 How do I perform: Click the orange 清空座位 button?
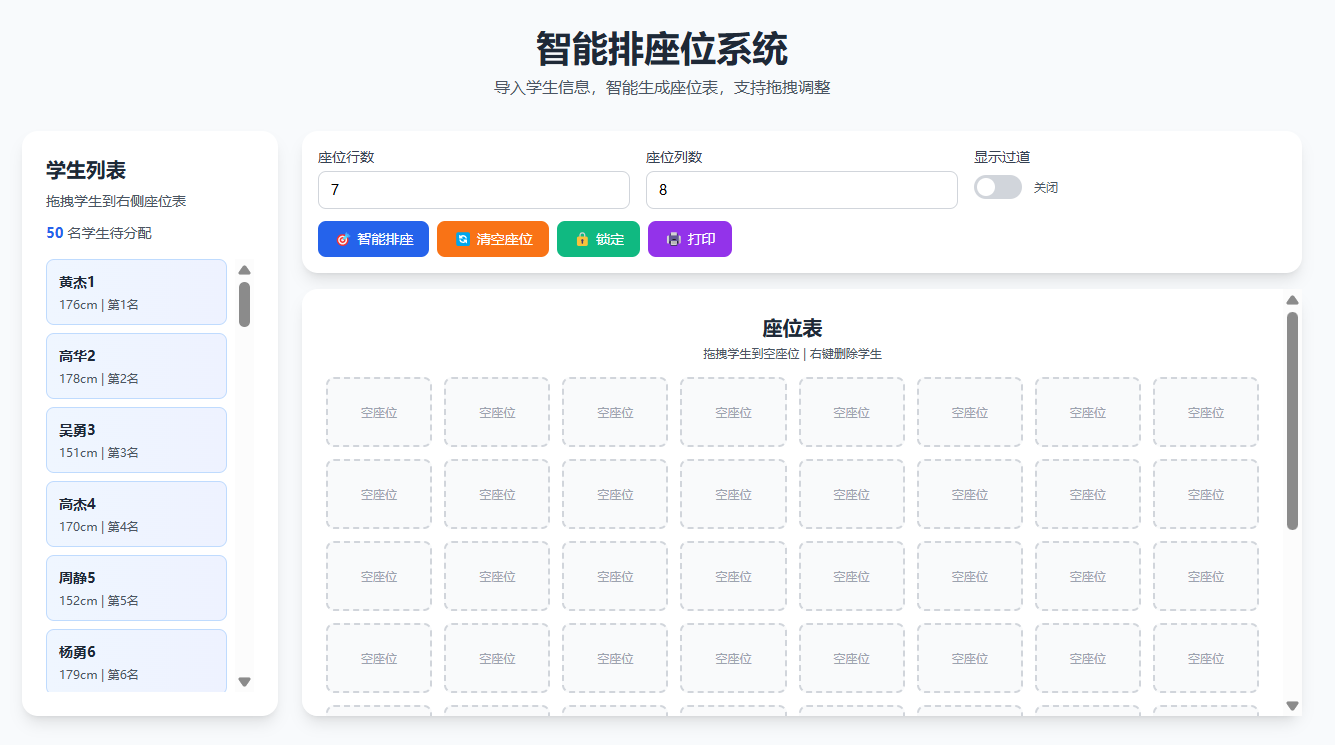tap(493, 239)
